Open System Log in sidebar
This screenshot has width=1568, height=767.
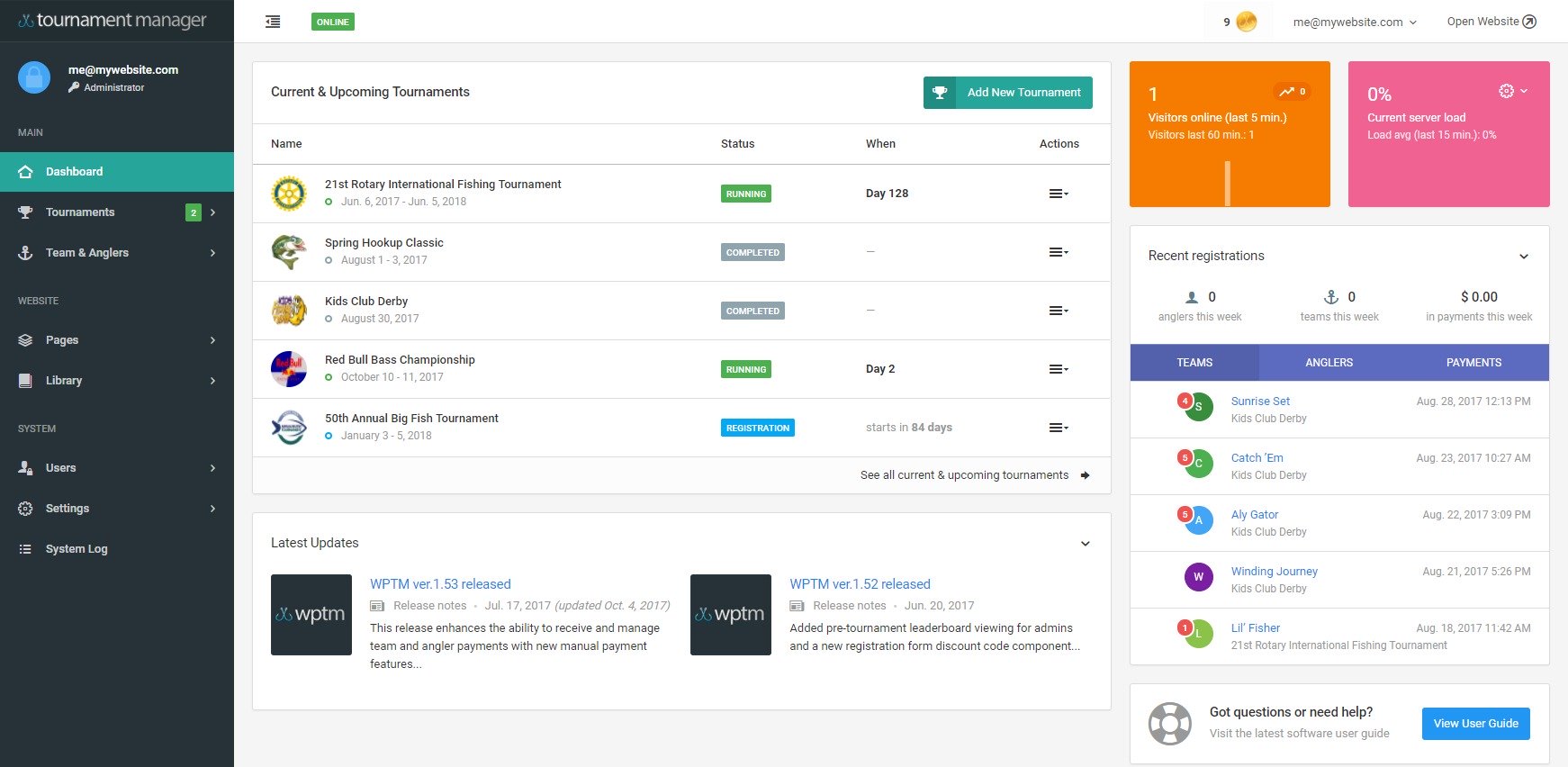pos(77,549)
